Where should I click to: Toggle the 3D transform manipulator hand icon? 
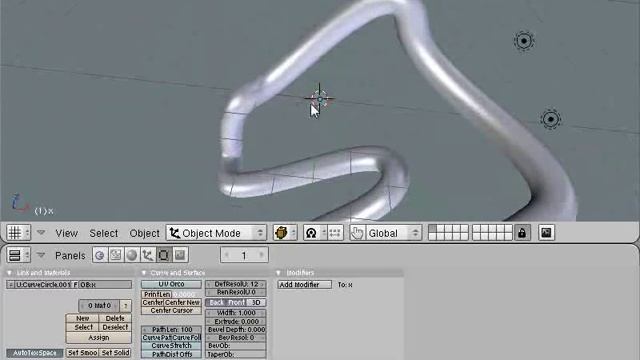(x=357, y=233)
